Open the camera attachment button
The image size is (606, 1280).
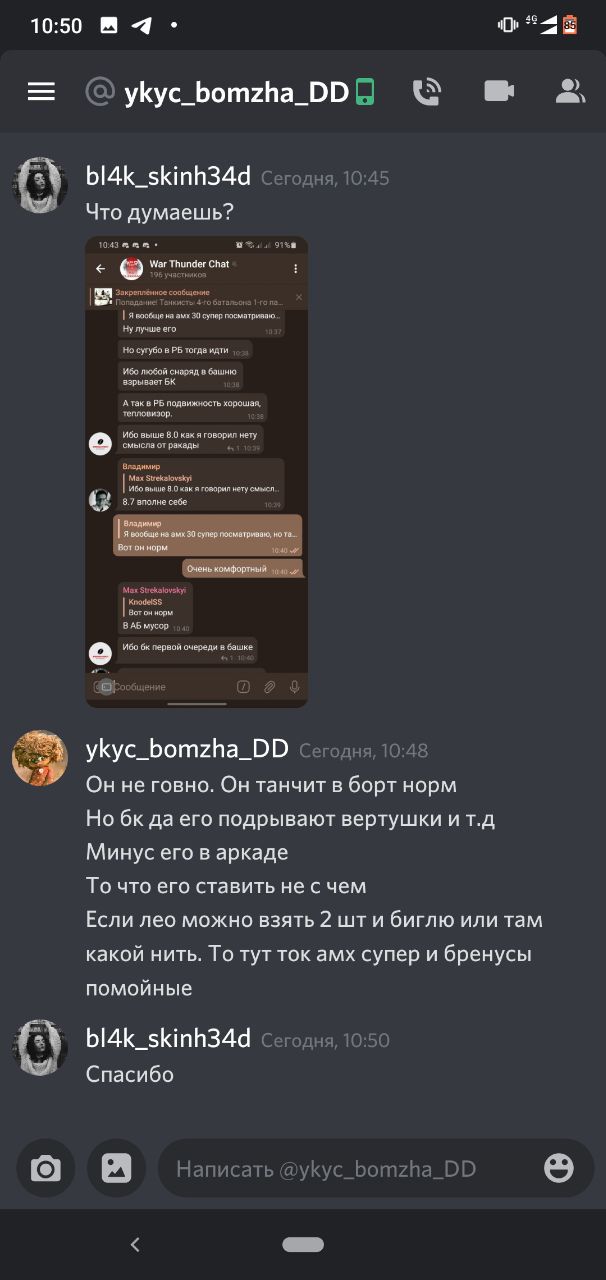pyautogui.click(x=45, y=1168)
